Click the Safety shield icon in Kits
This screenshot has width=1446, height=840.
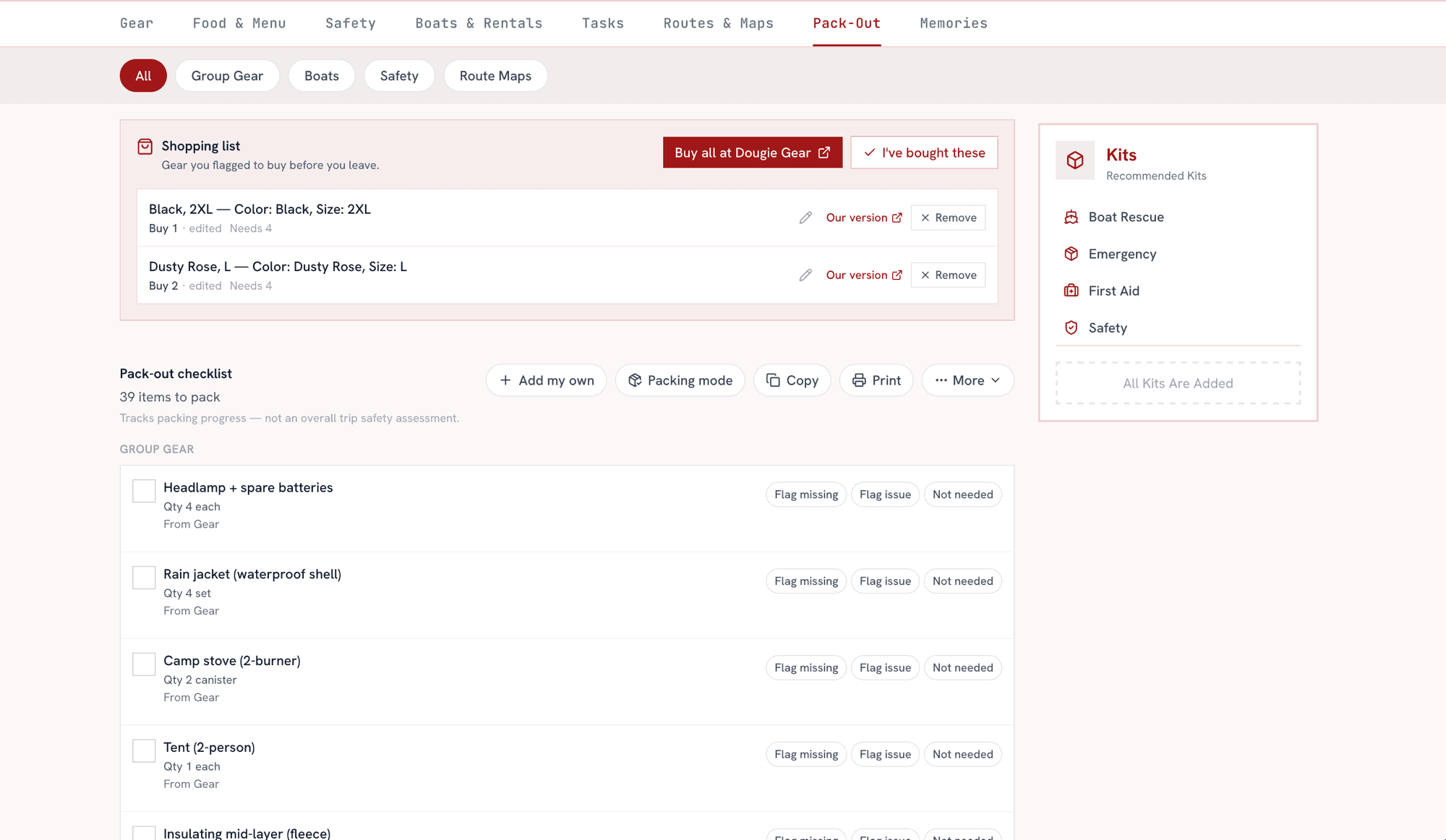(1071, 327)
